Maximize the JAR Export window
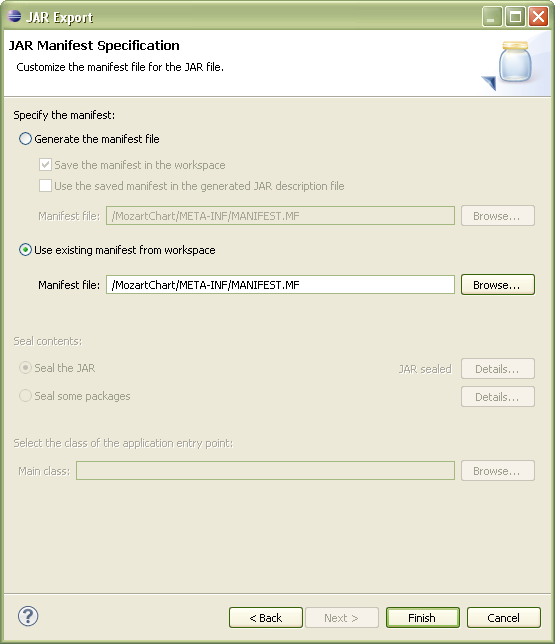This screenshot has height=644, width=555. tap(515, 17)
